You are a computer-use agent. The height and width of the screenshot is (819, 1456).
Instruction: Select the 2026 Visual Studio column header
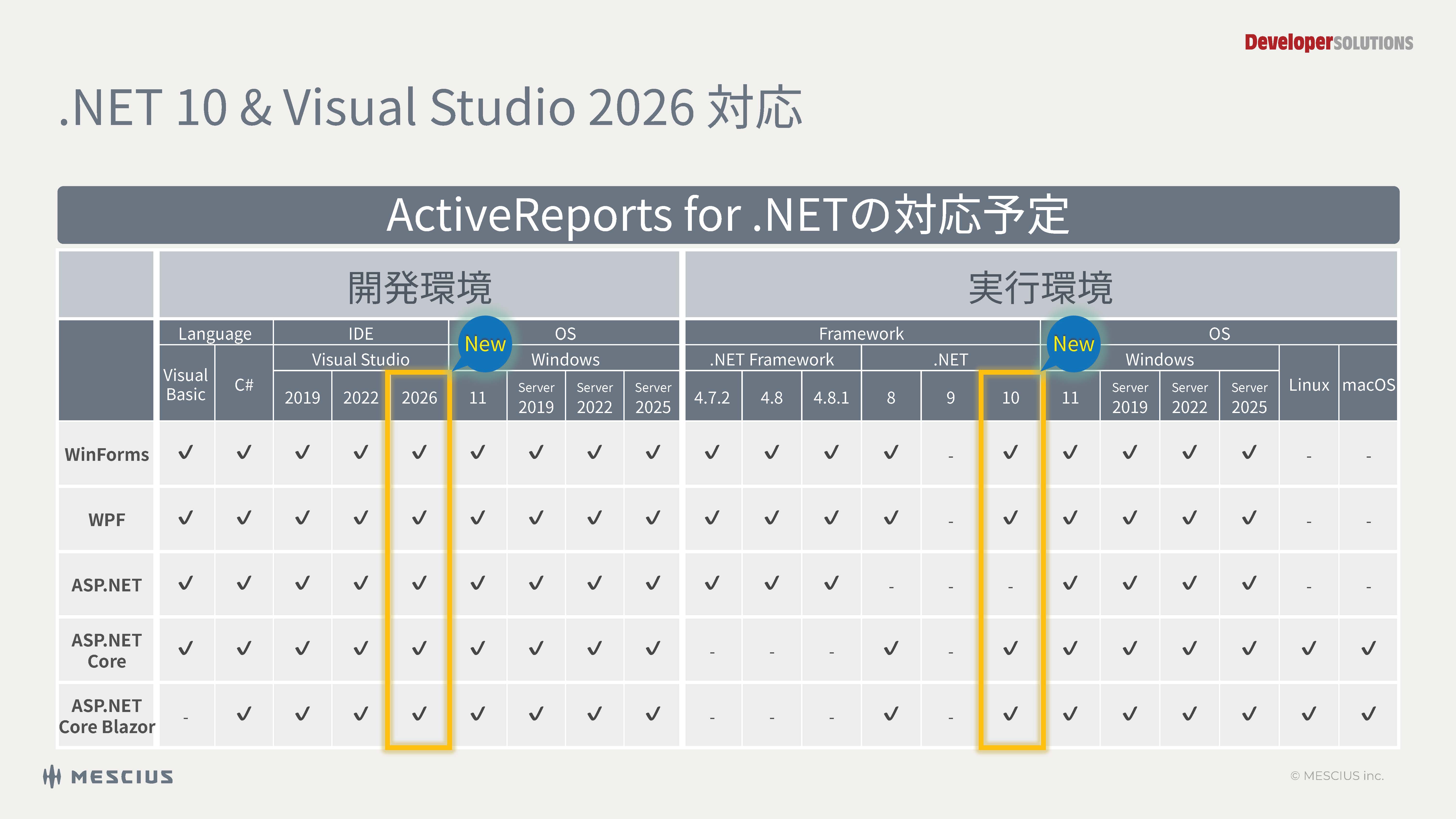(x=419, y=397)
